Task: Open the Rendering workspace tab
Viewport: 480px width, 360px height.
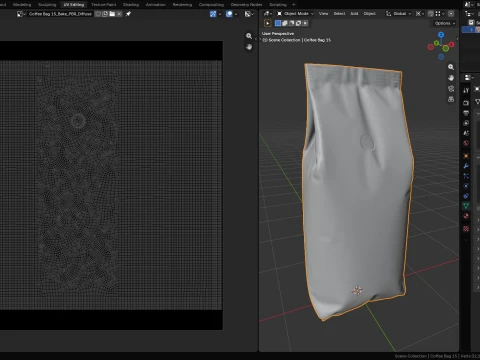Action: coord(182,5)
